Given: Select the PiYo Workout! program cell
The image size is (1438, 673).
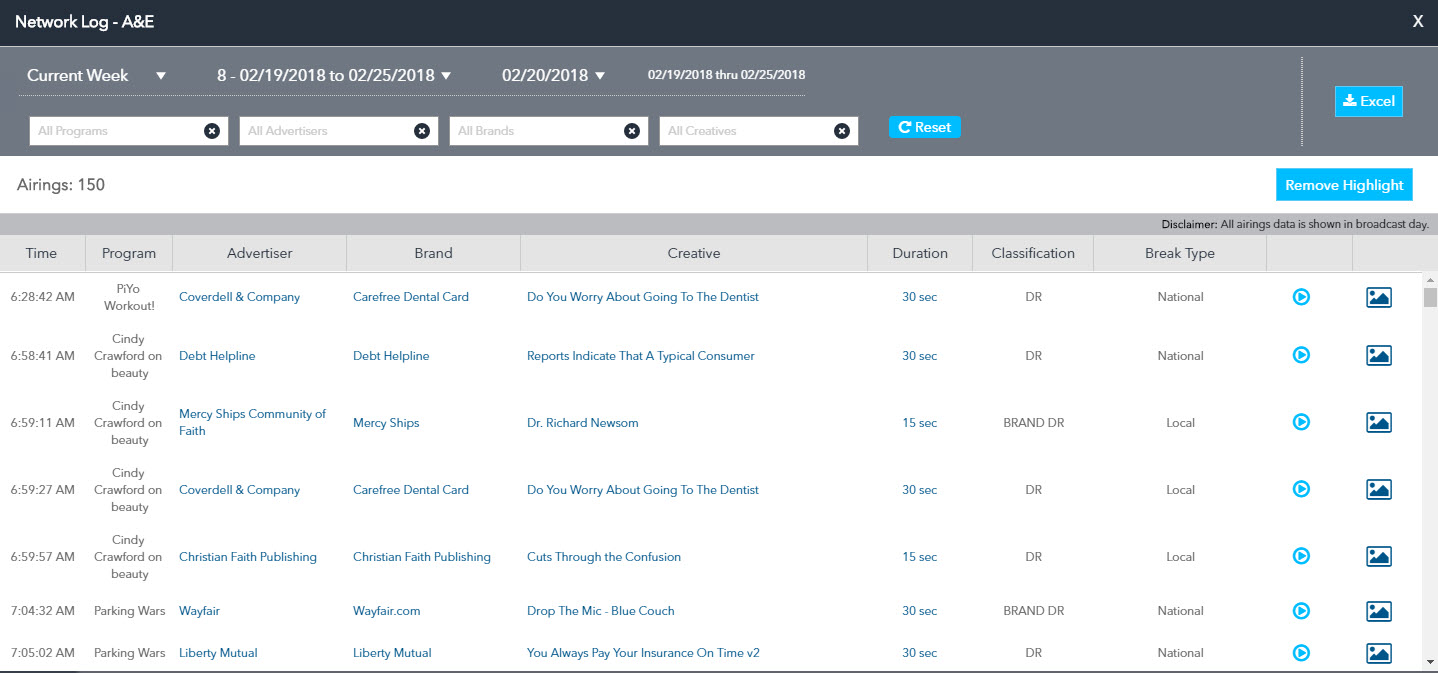Looking at the screenshot, I should pyautogui.click(x=130, y=297).
